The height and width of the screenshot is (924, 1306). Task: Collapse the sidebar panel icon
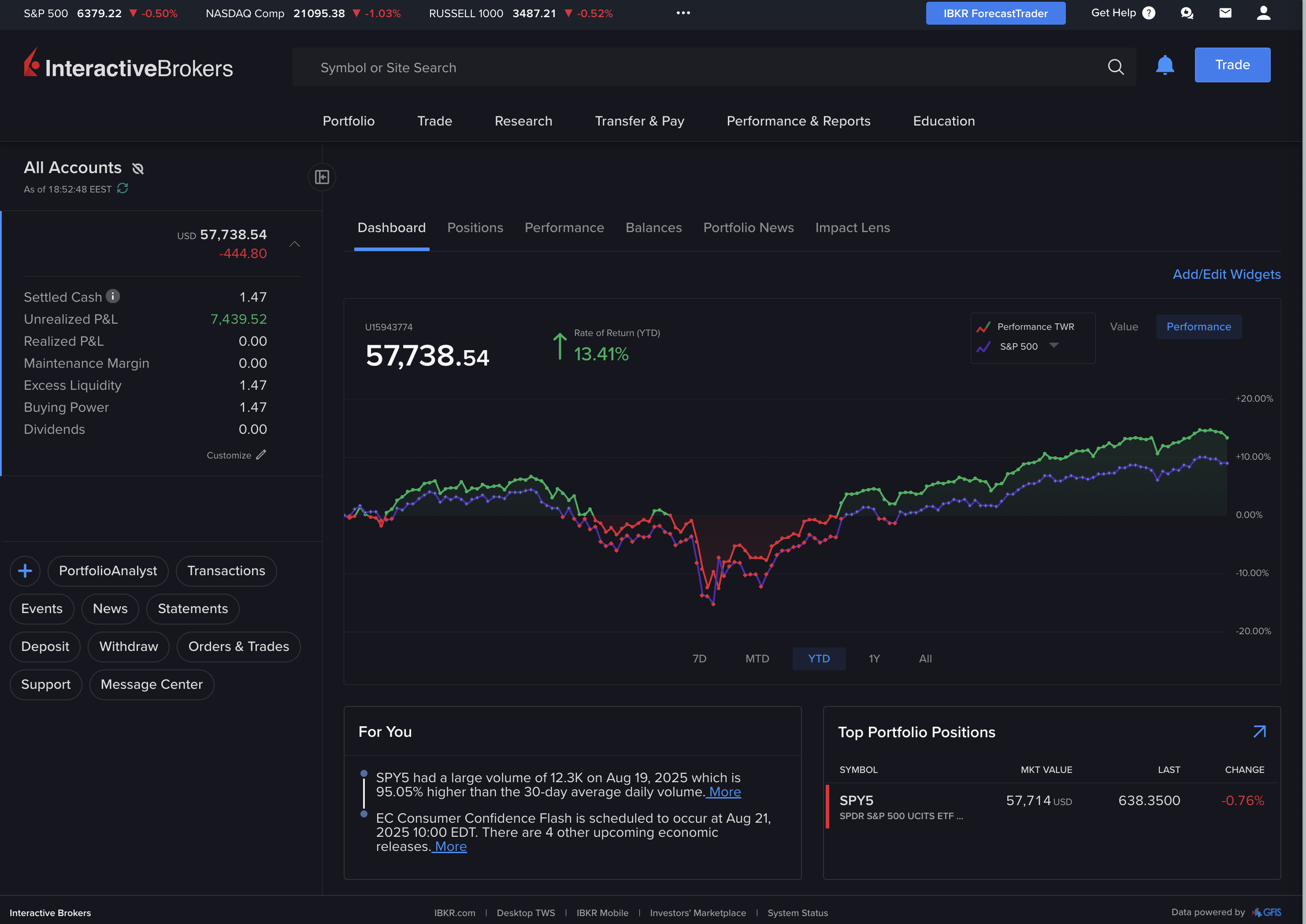pos(322,177)
